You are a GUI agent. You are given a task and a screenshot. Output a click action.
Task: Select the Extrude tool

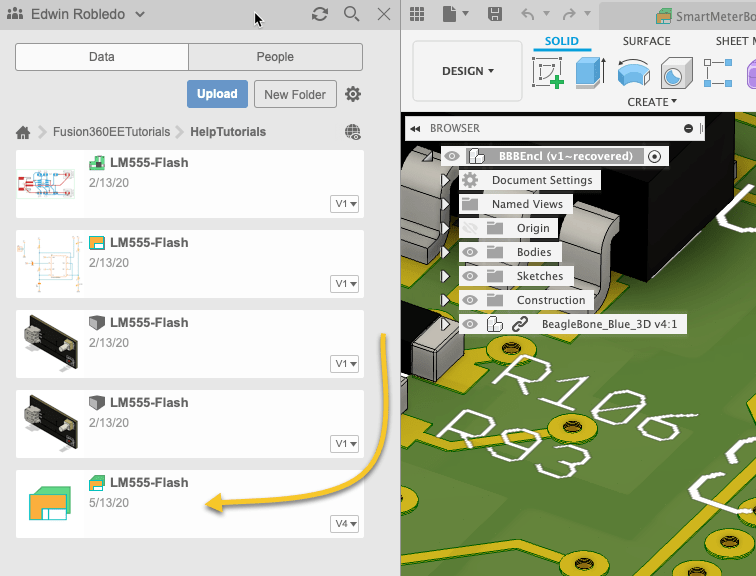pos(591,73)
